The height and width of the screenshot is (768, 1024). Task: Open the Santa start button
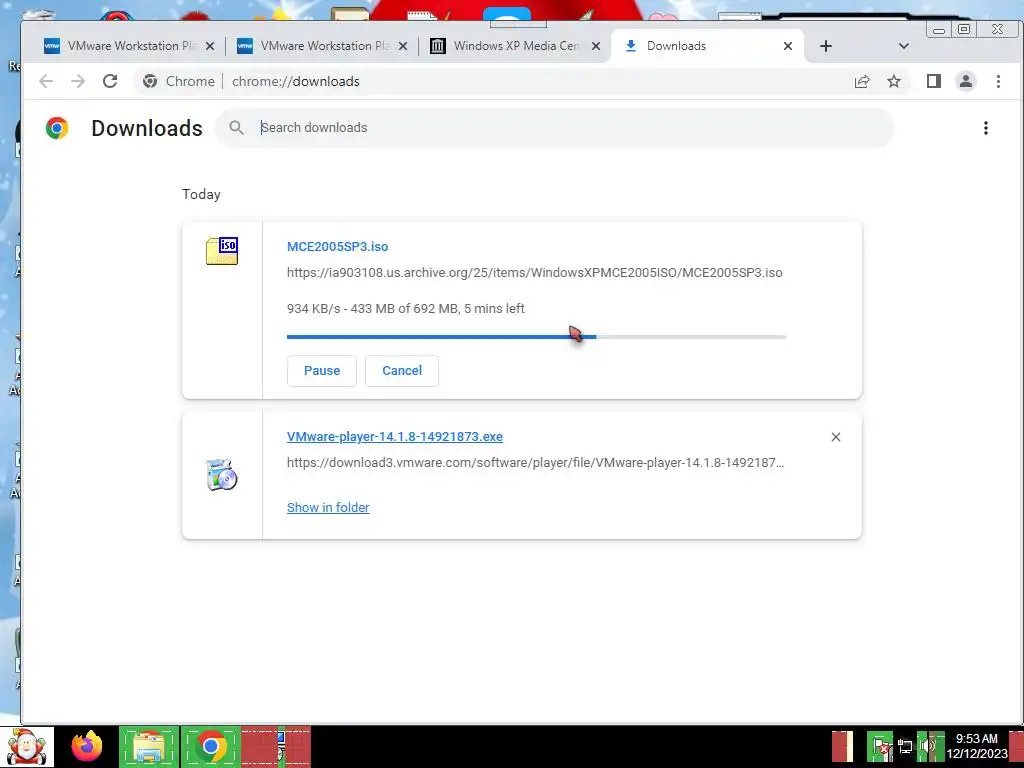point(27,746)
